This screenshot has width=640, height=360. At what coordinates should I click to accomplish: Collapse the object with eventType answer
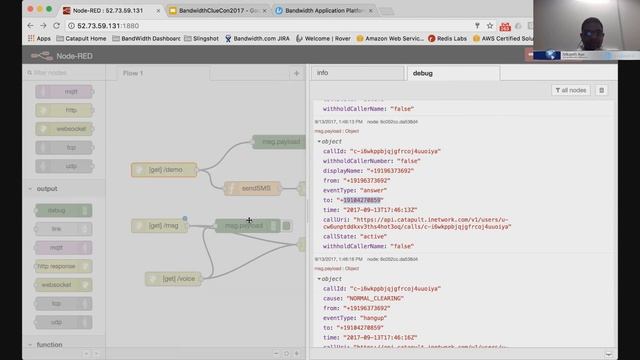point(319,141)
